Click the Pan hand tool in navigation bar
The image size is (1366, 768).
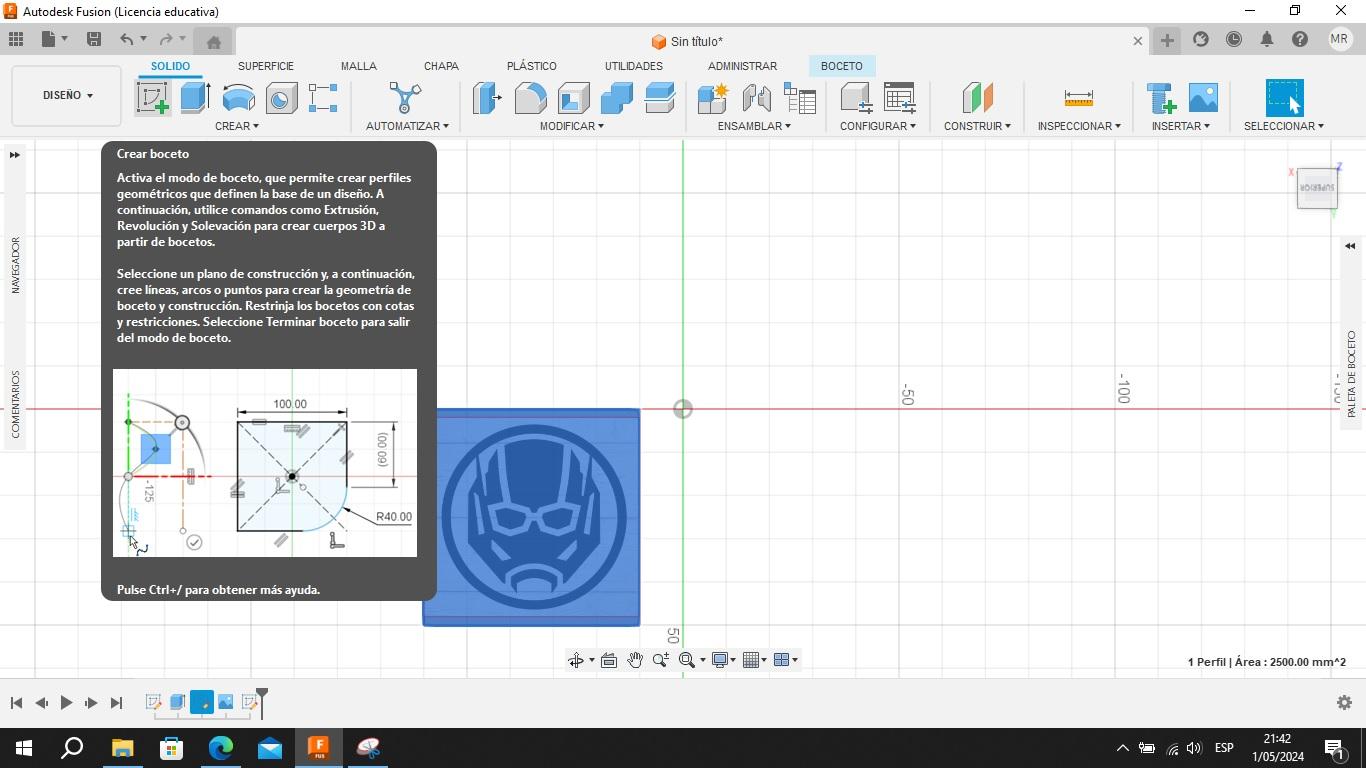635,660
